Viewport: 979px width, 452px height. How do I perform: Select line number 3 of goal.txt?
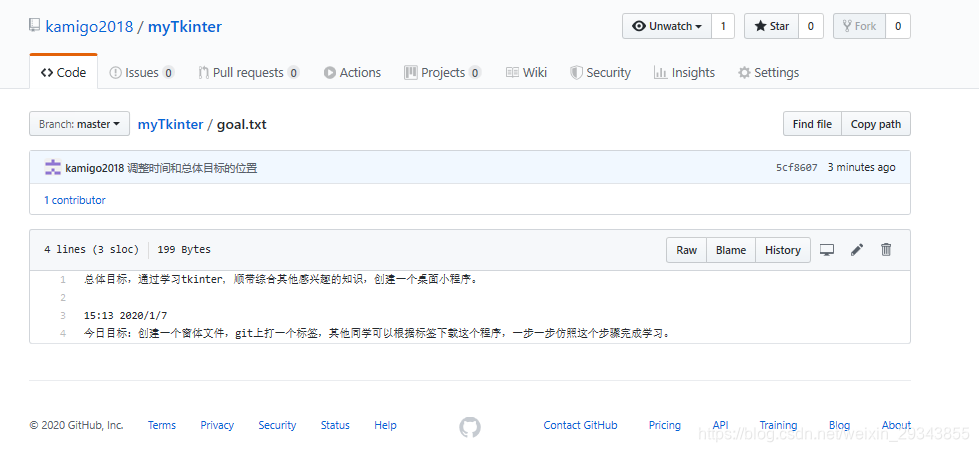pos(62,315)
